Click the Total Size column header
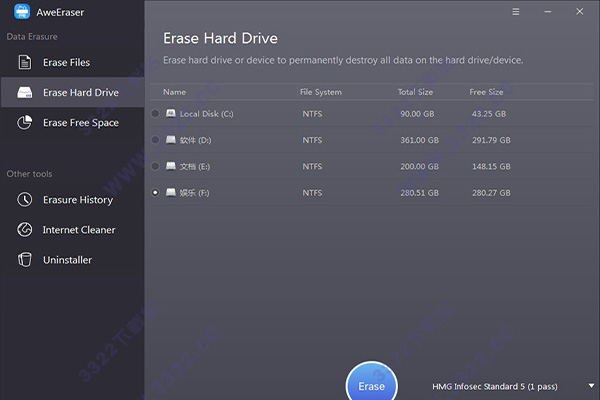This screenshot has width=600, height=400. [416, 92]
